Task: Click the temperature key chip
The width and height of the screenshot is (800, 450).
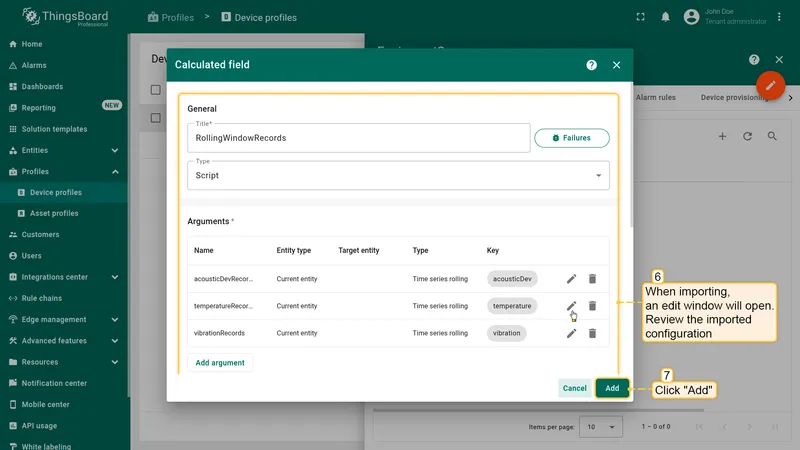Action: click(512, 306)
